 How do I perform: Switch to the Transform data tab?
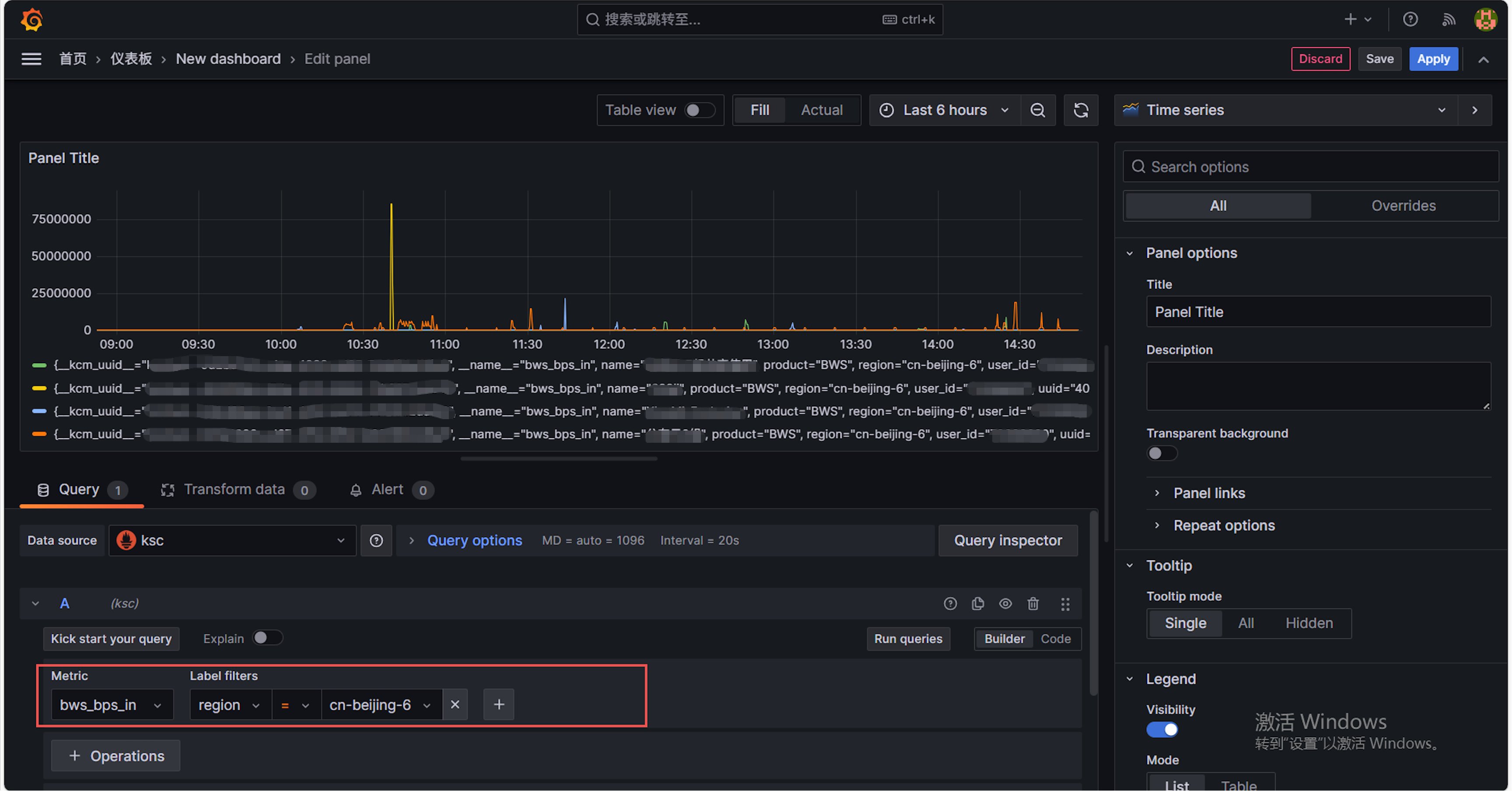point(234,490)
